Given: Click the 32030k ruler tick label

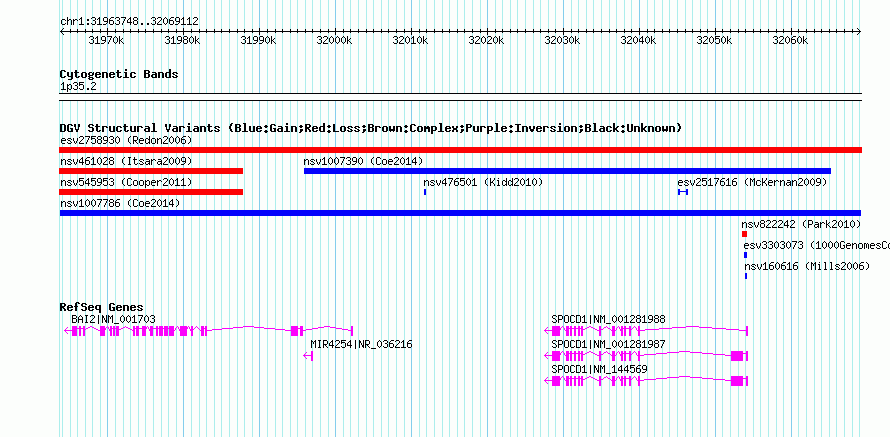Looking at the screenshot, I should pos(562,41).
